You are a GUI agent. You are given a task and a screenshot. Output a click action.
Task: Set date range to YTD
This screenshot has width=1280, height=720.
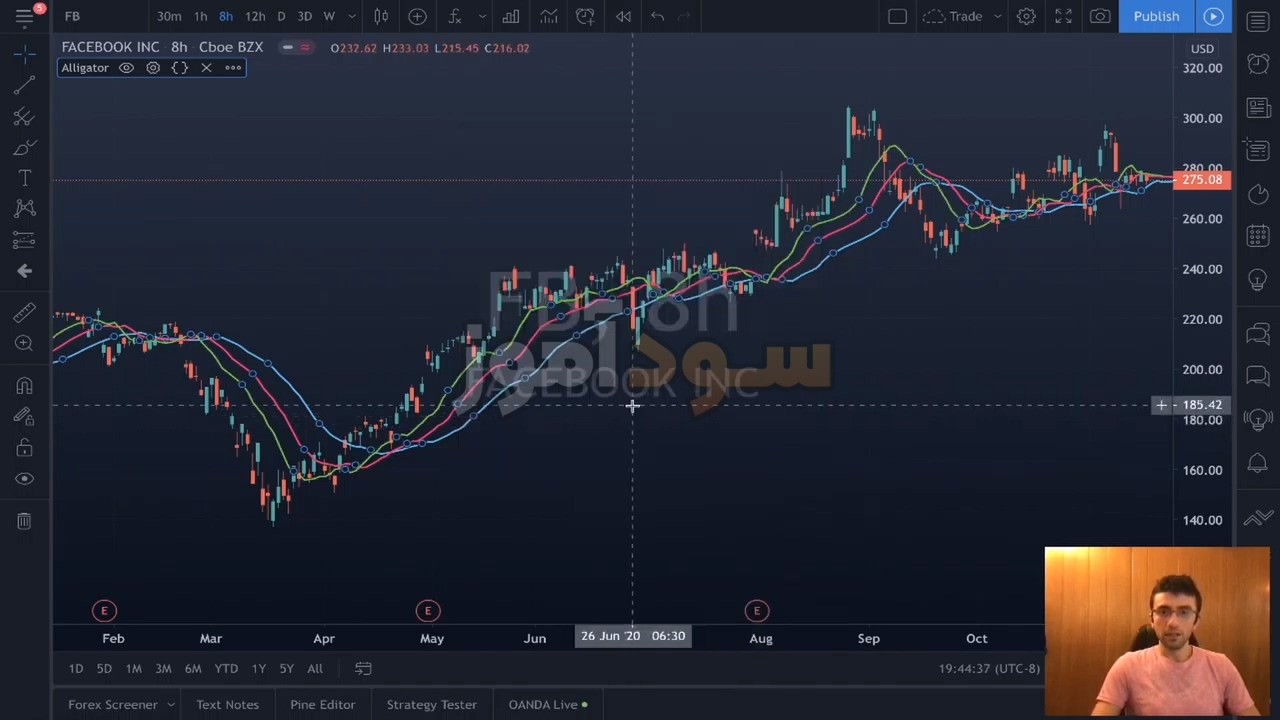[226, 668]
